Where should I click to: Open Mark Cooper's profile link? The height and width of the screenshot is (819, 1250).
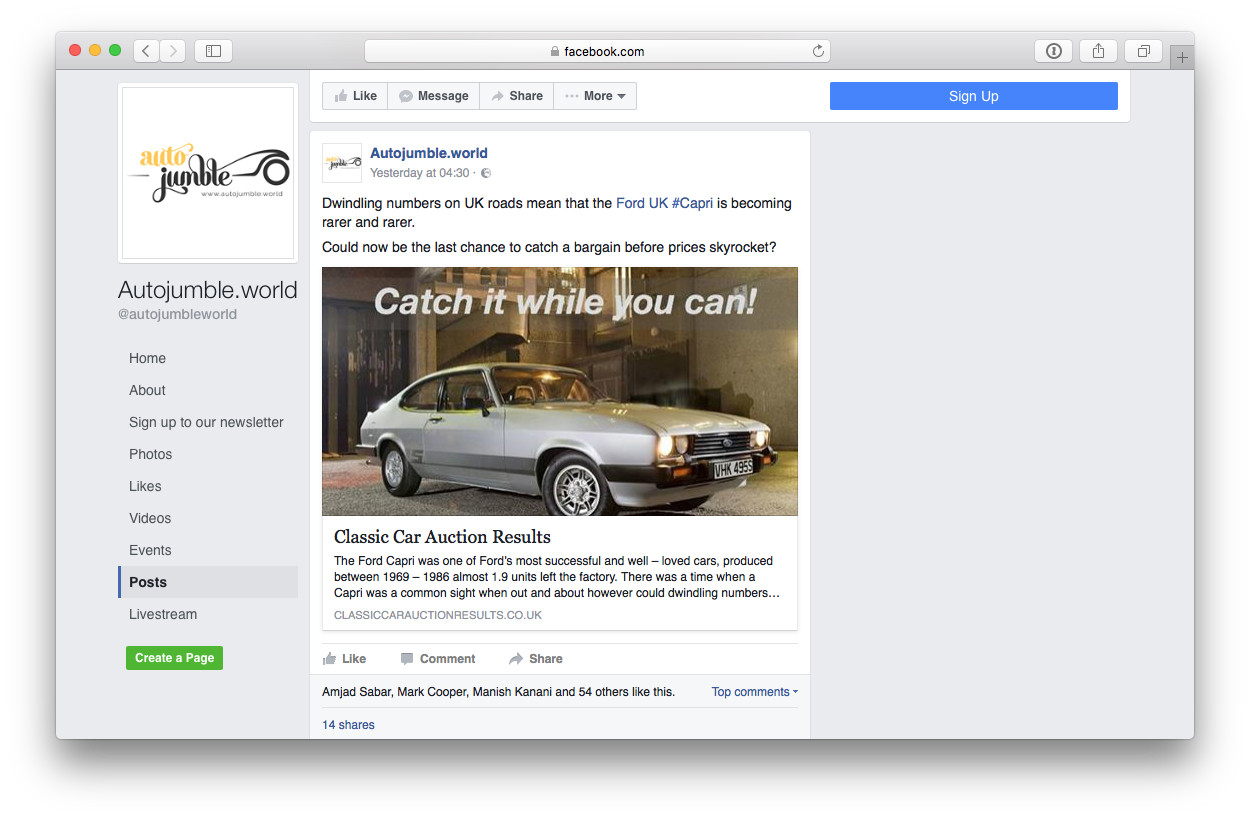coord(431,691)
